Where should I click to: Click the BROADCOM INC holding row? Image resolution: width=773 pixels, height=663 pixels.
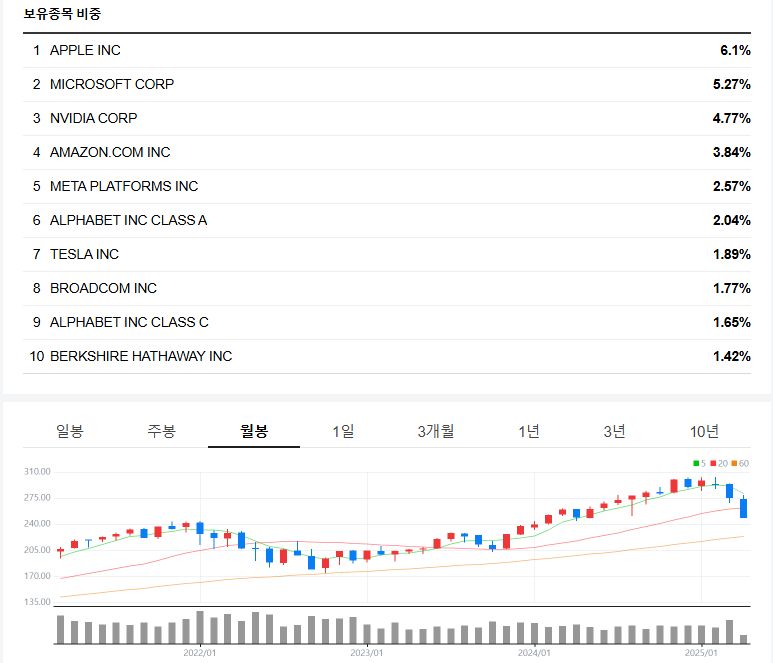(387, 288)
